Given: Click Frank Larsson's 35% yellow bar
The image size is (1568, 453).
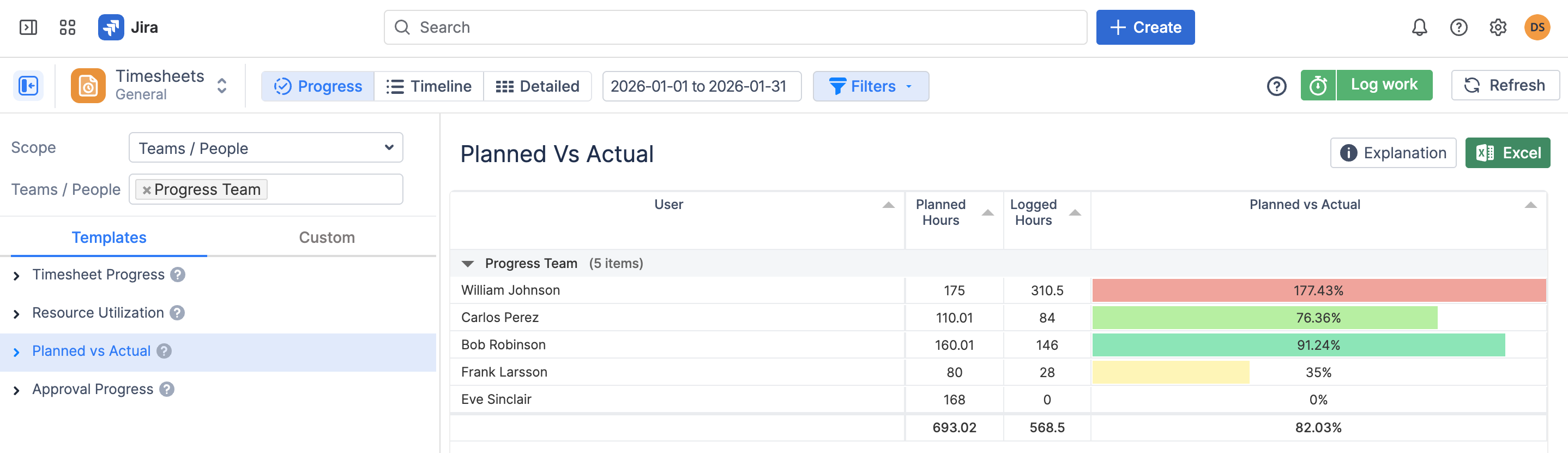Looking at the screenshot, I should [x=1171, y=373].
